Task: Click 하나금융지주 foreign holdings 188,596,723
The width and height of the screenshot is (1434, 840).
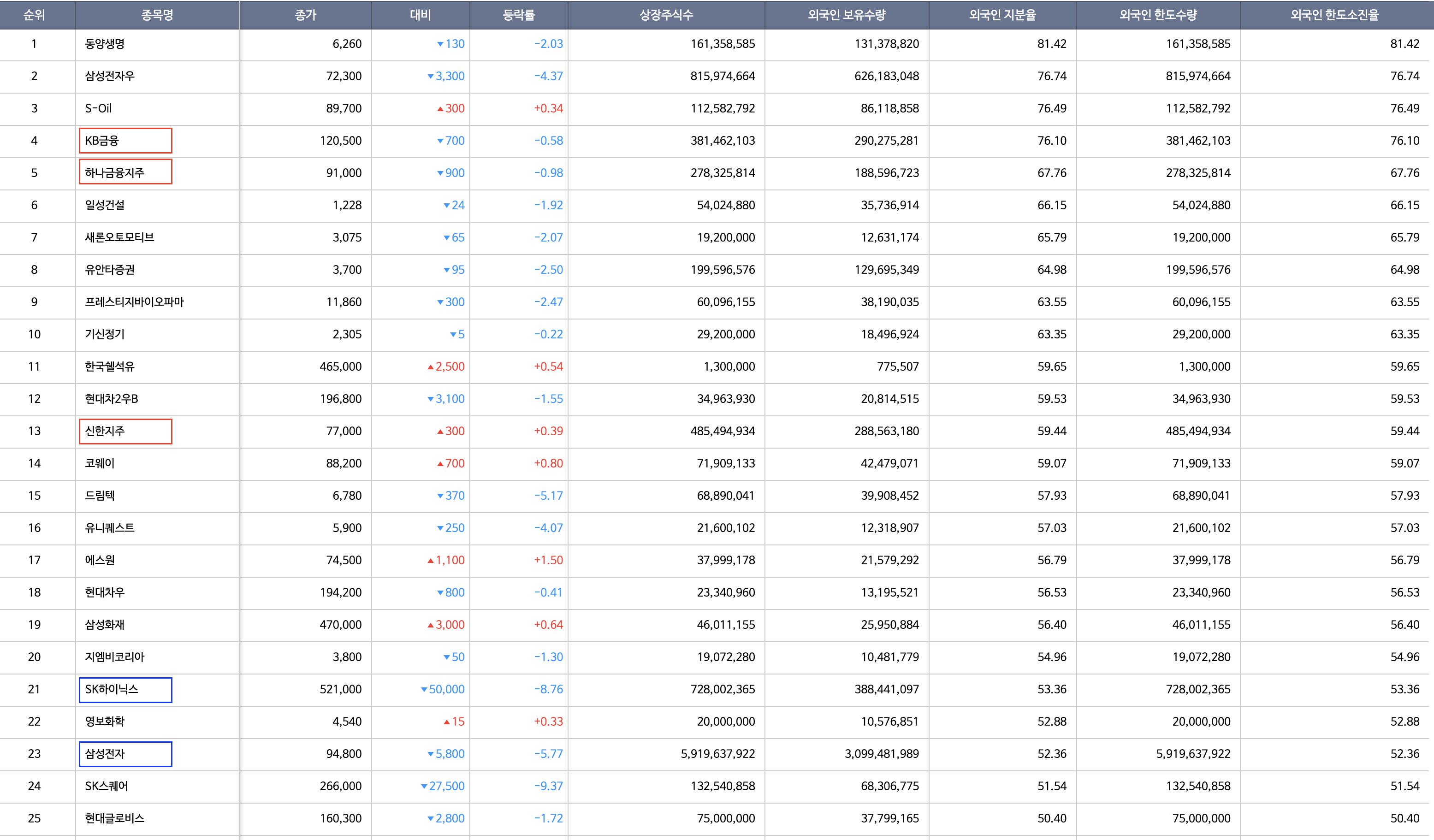Action: coord(887,173)
